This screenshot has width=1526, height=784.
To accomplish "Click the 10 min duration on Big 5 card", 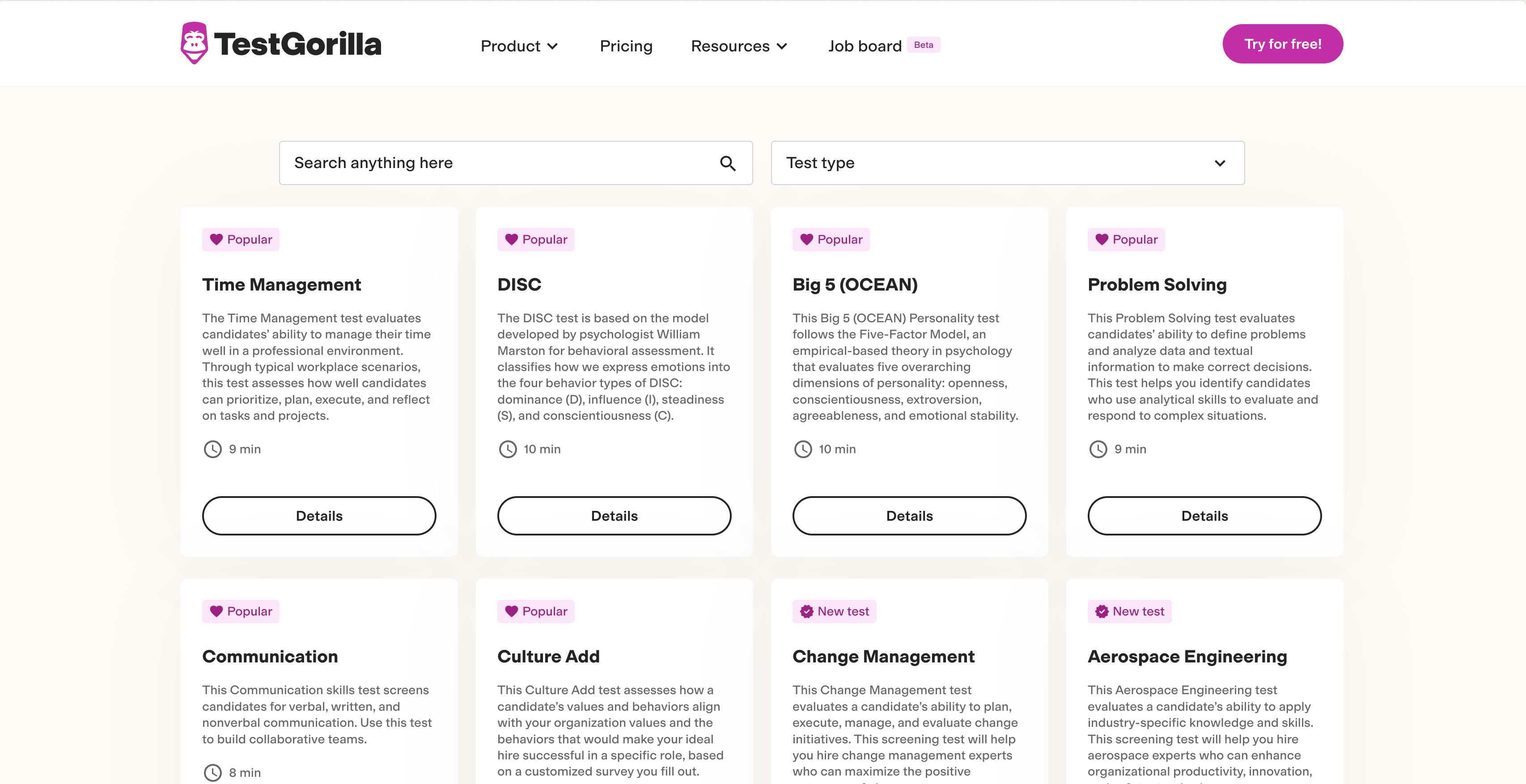I will 837,450.
